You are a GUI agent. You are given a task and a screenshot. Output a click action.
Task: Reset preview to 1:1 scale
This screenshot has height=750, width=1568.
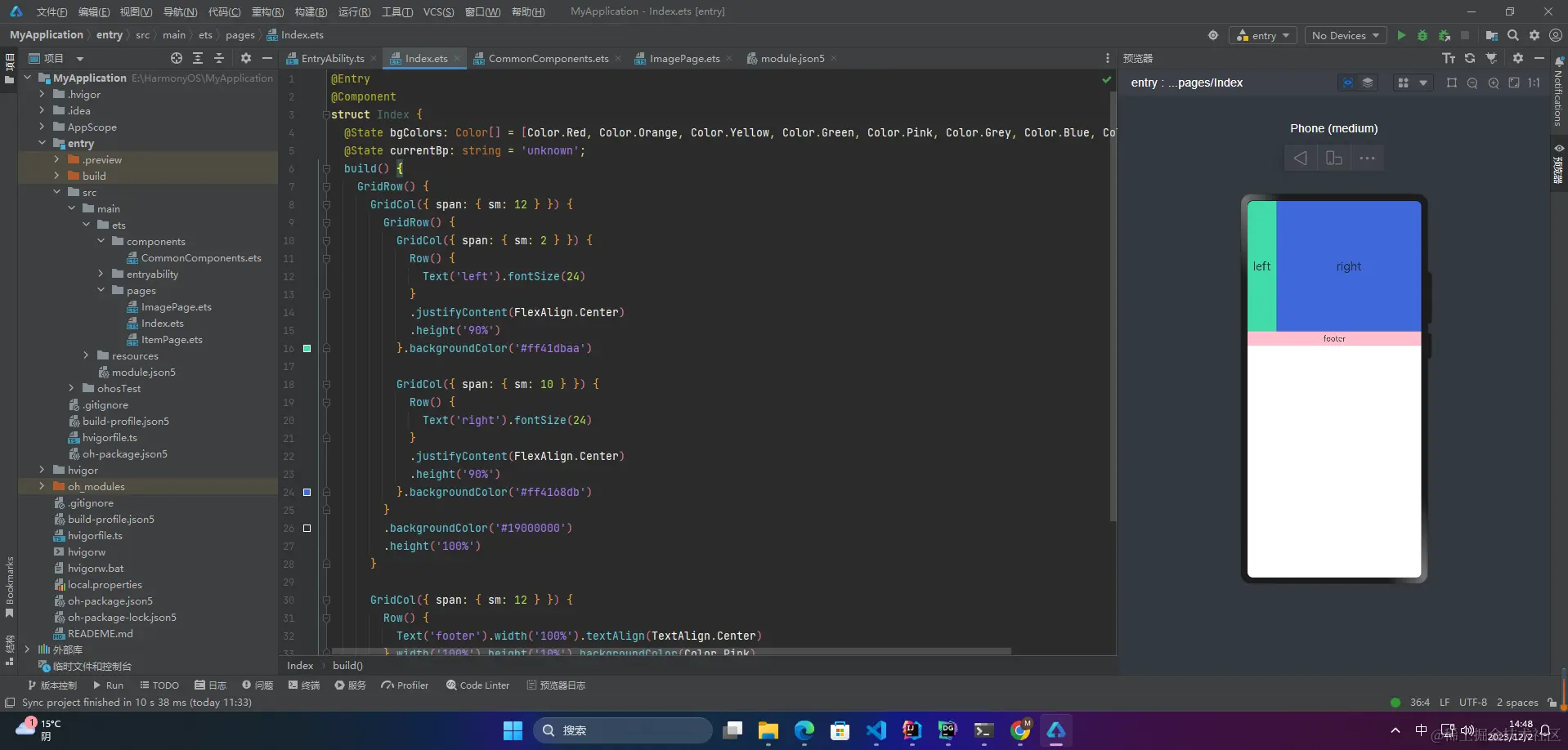click(x=1534, y=83)
